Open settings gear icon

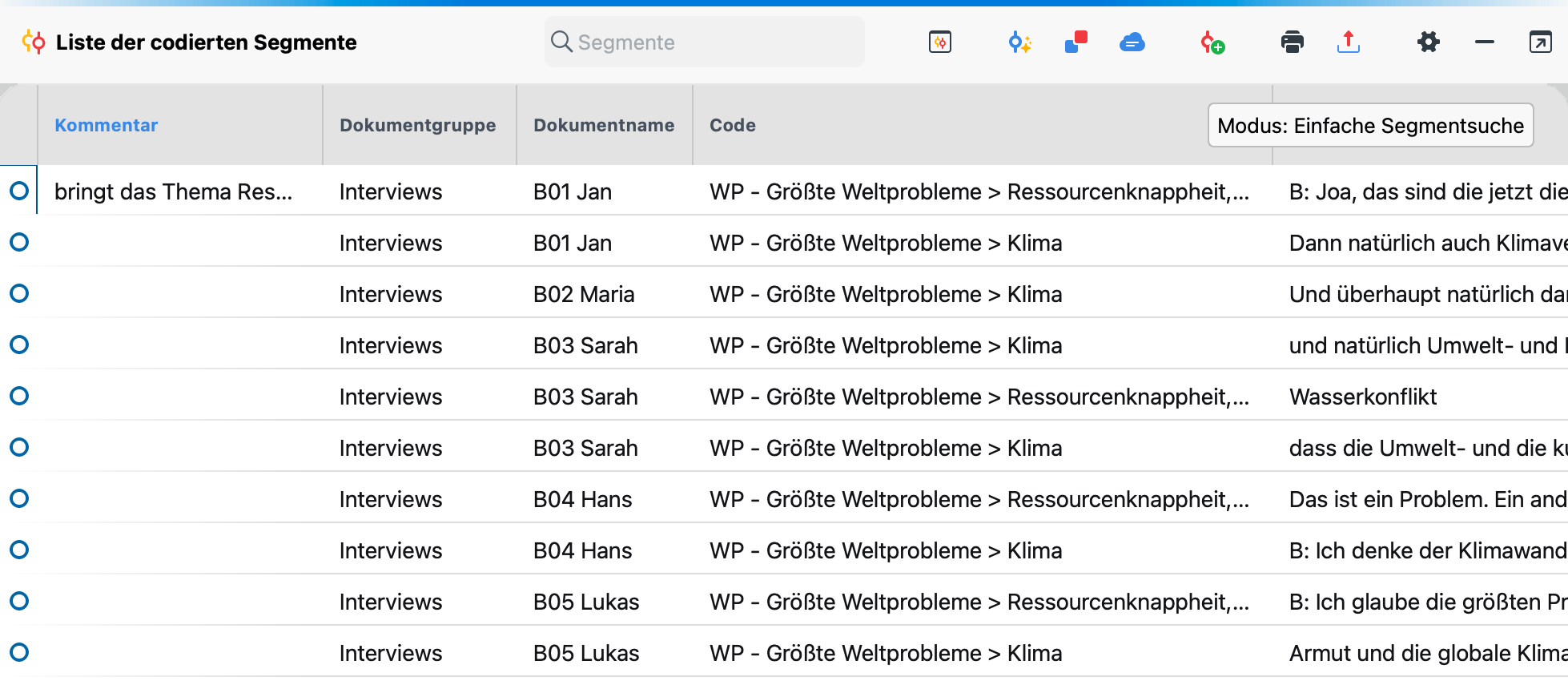pyautogui.click(x=1429, y=42)
